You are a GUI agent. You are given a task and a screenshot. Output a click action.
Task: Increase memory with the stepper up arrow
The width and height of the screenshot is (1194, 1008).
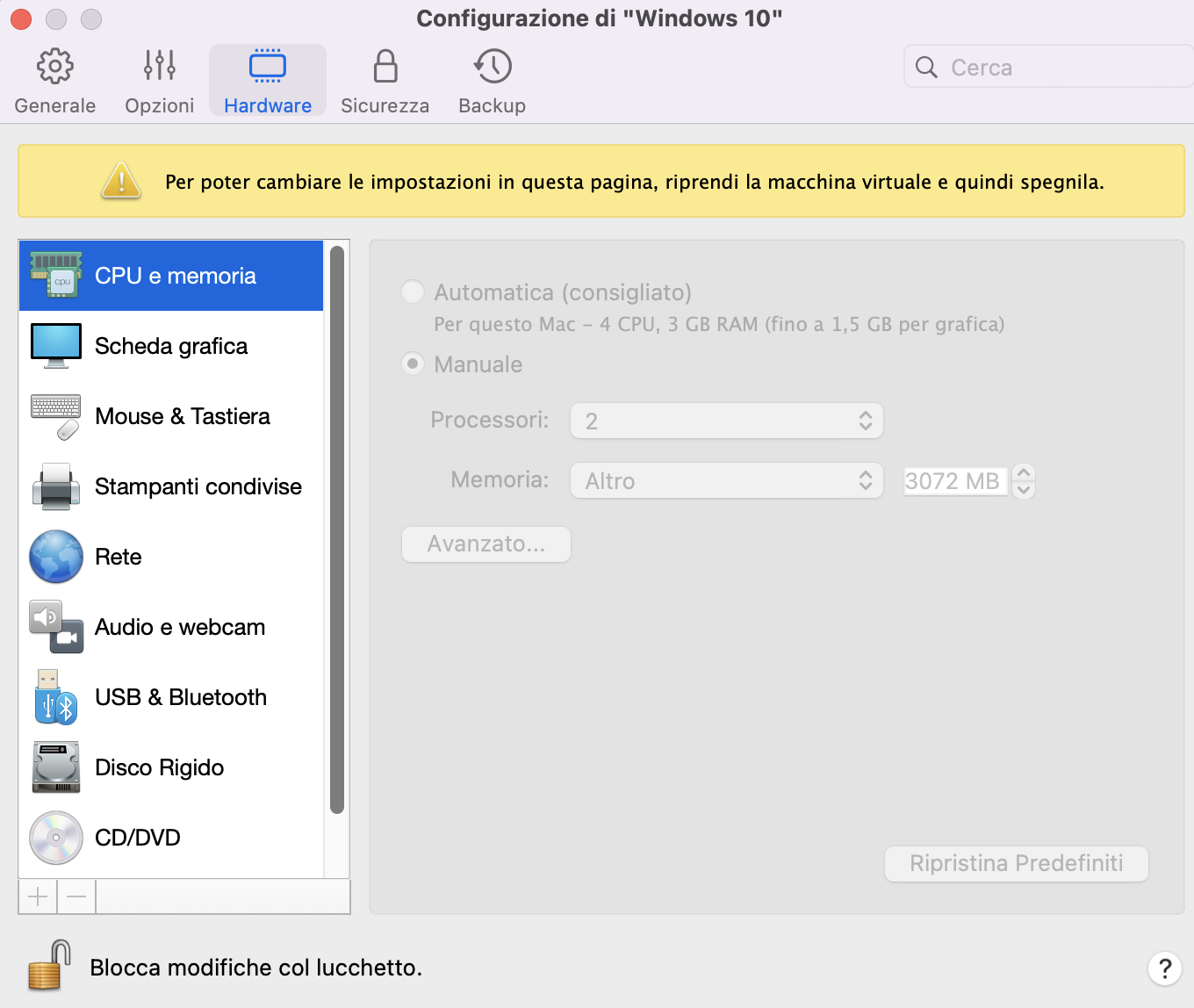(x=1024, y=472)
